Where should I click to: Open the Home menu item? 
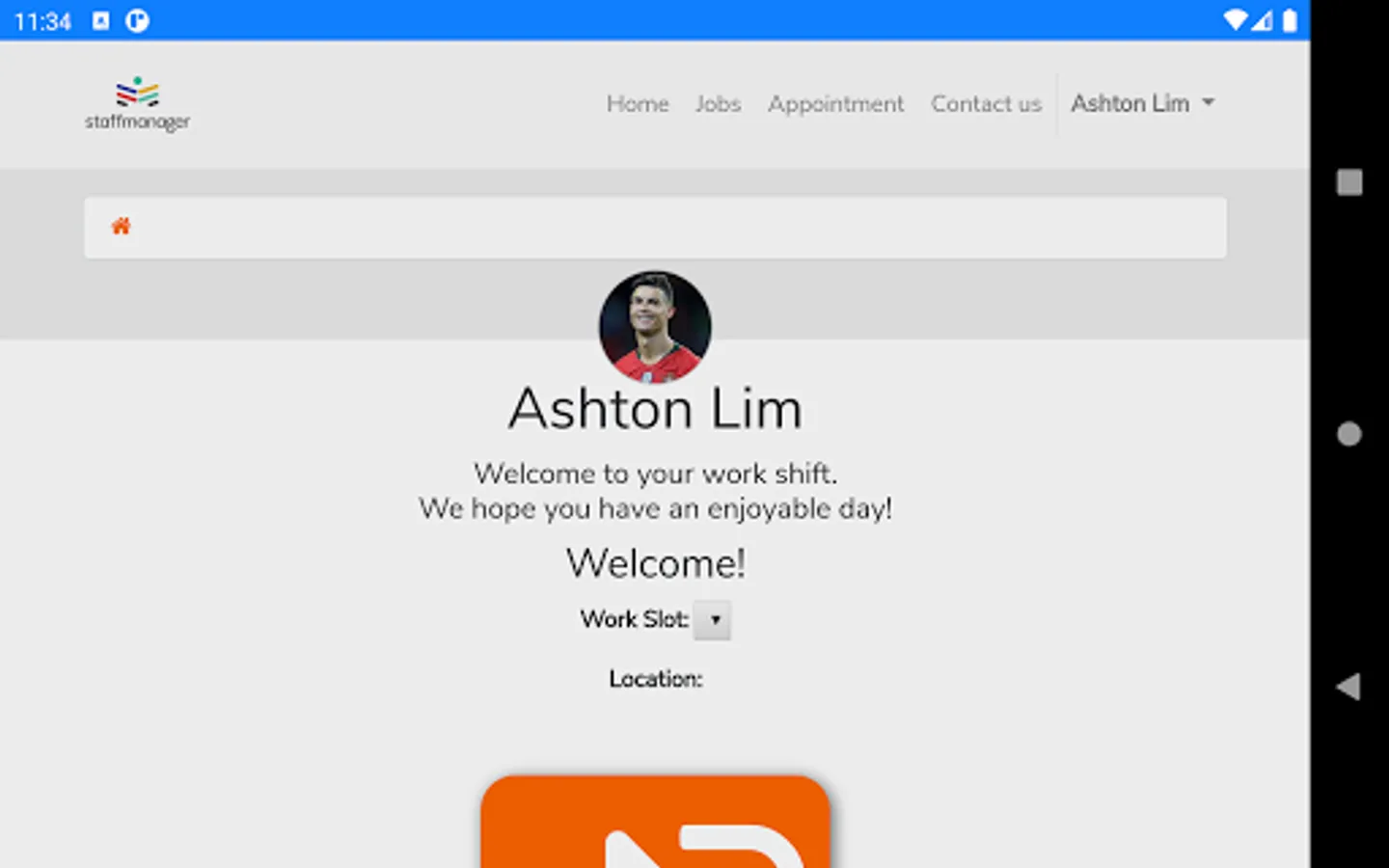638,103
